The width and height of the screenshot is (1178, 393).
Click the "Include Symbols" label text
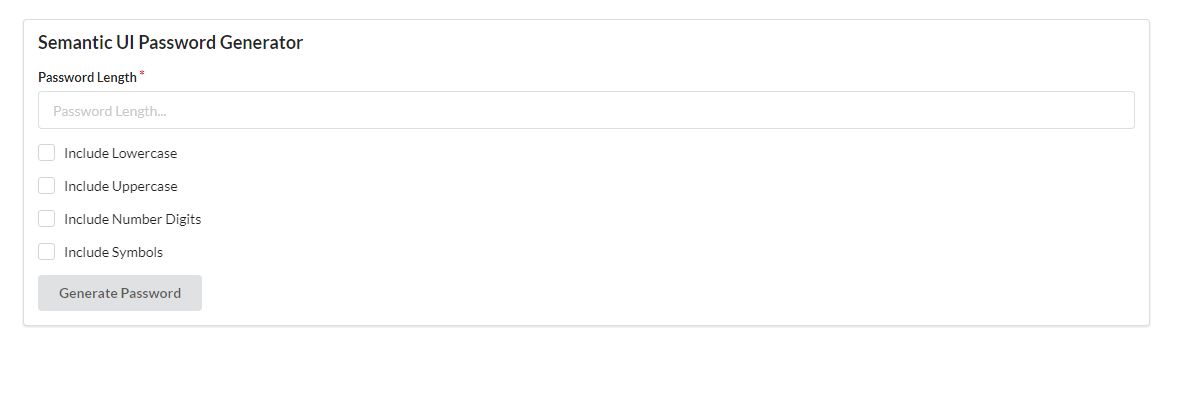[113, 252]
